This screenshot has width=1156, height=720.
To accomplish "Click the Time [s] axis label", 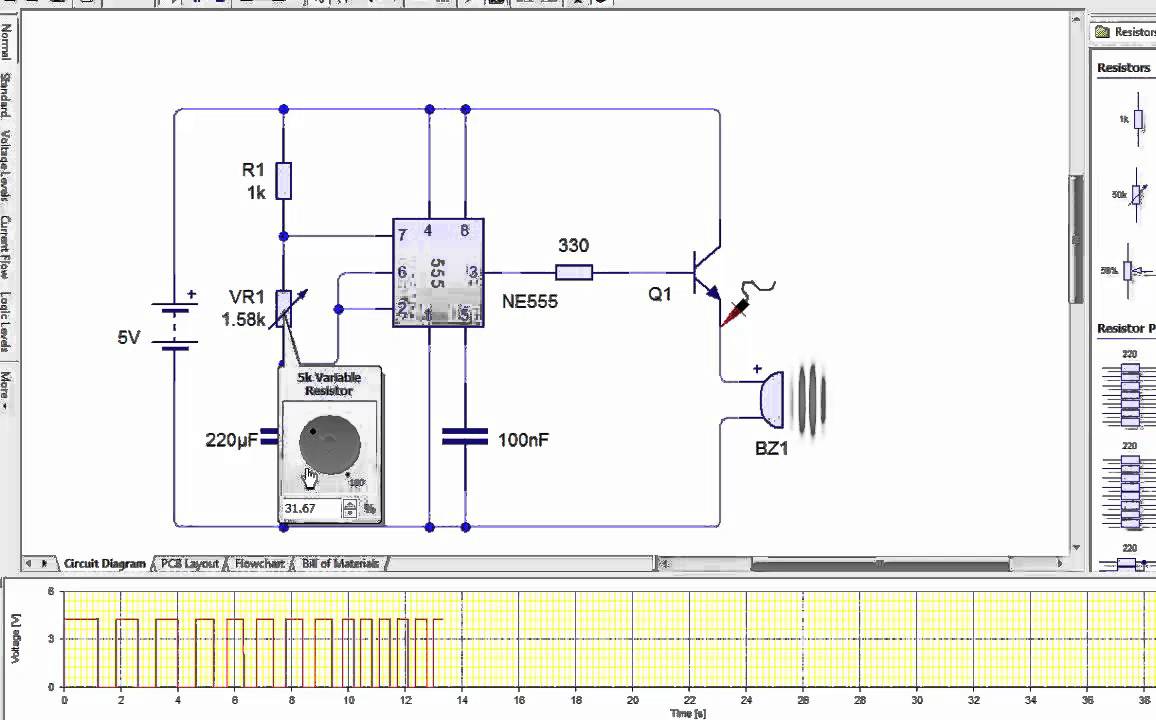I will [688, 713].
